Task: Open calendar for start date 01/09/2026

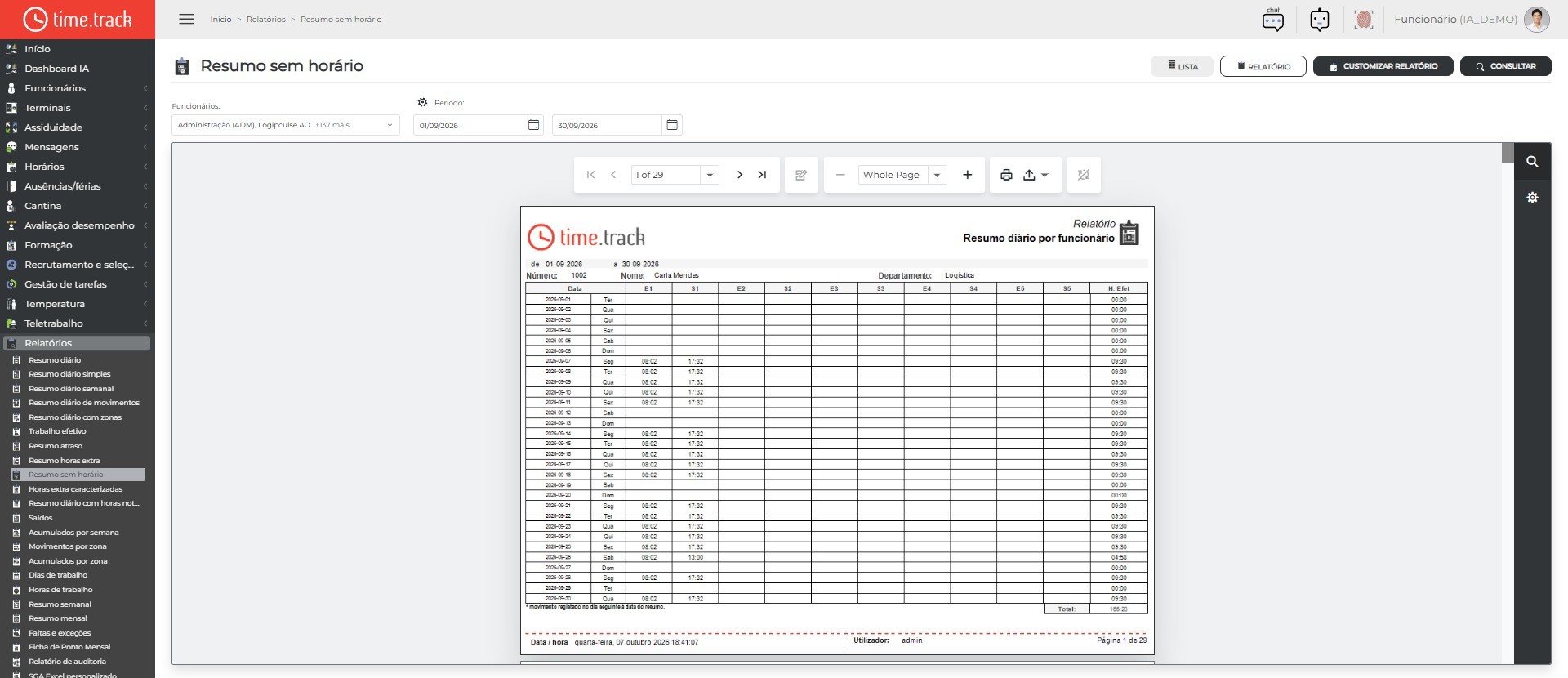Action: click(534, 125)
